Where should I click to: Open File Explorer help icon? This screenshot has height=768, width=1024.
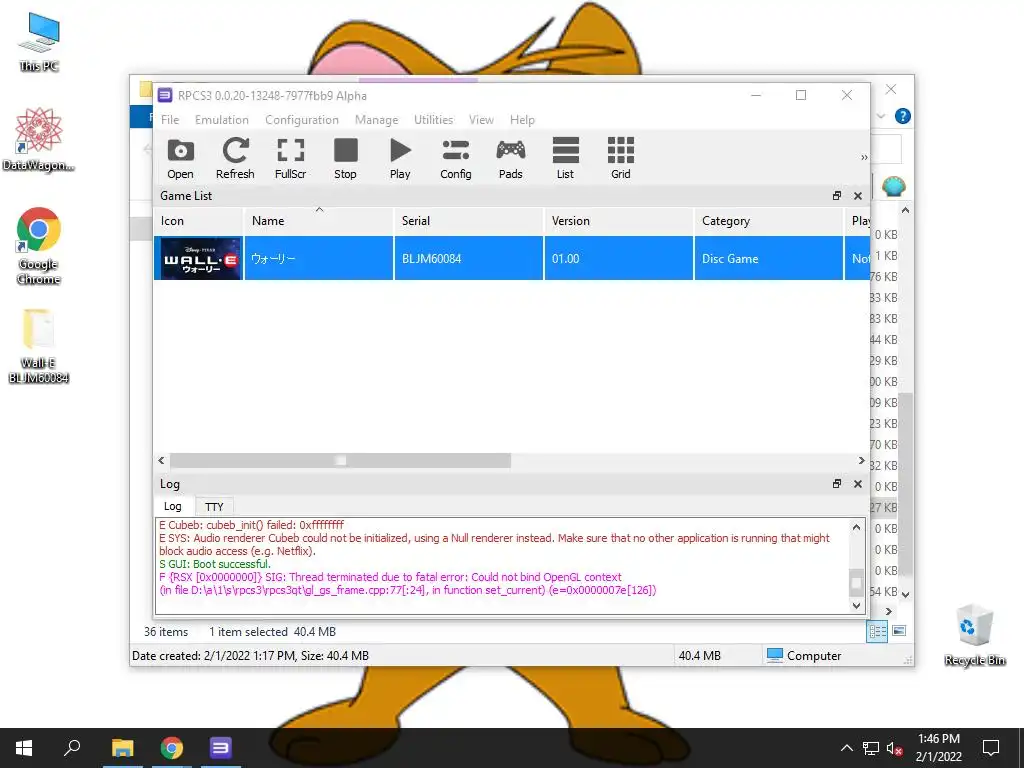[903, 116]
